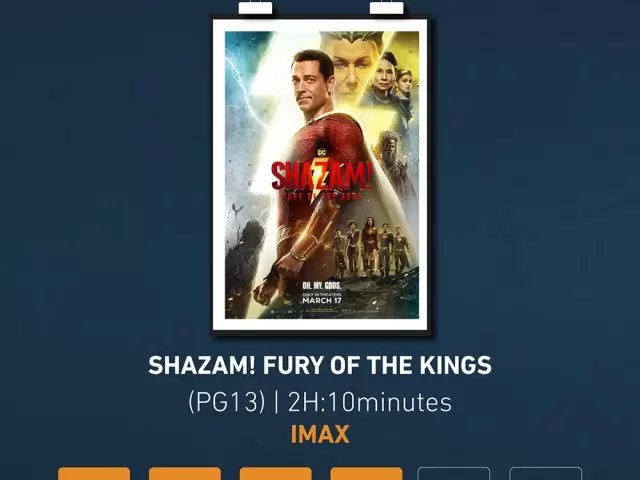Click the MARCH 17 release date text
The height and width of the screenshot is (480, 640).
coord(322,300)
